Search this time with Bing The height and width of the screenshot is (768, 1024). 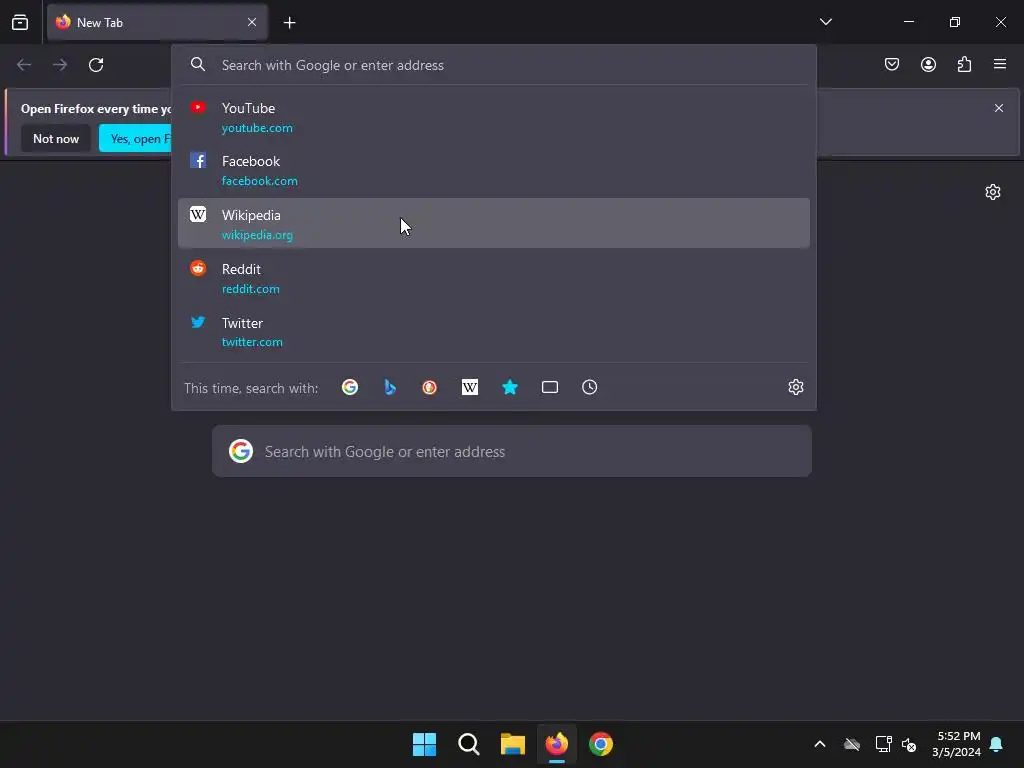pos(390,387)
